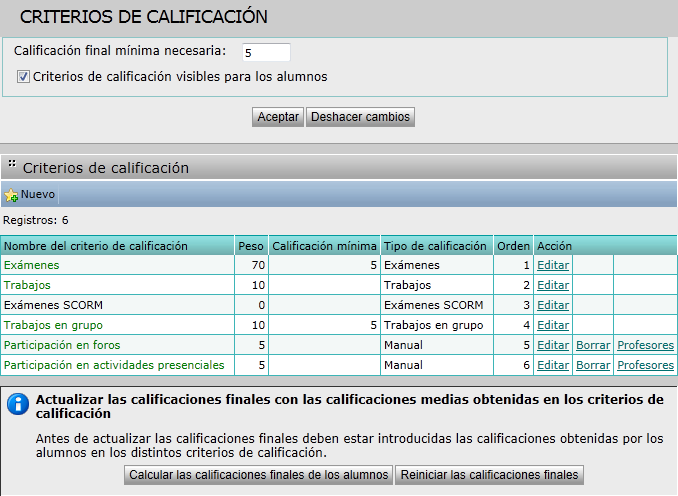The image size is (678, 496).
Task: Select Participación en actividades presenciales name
Action: coord(114,365)
